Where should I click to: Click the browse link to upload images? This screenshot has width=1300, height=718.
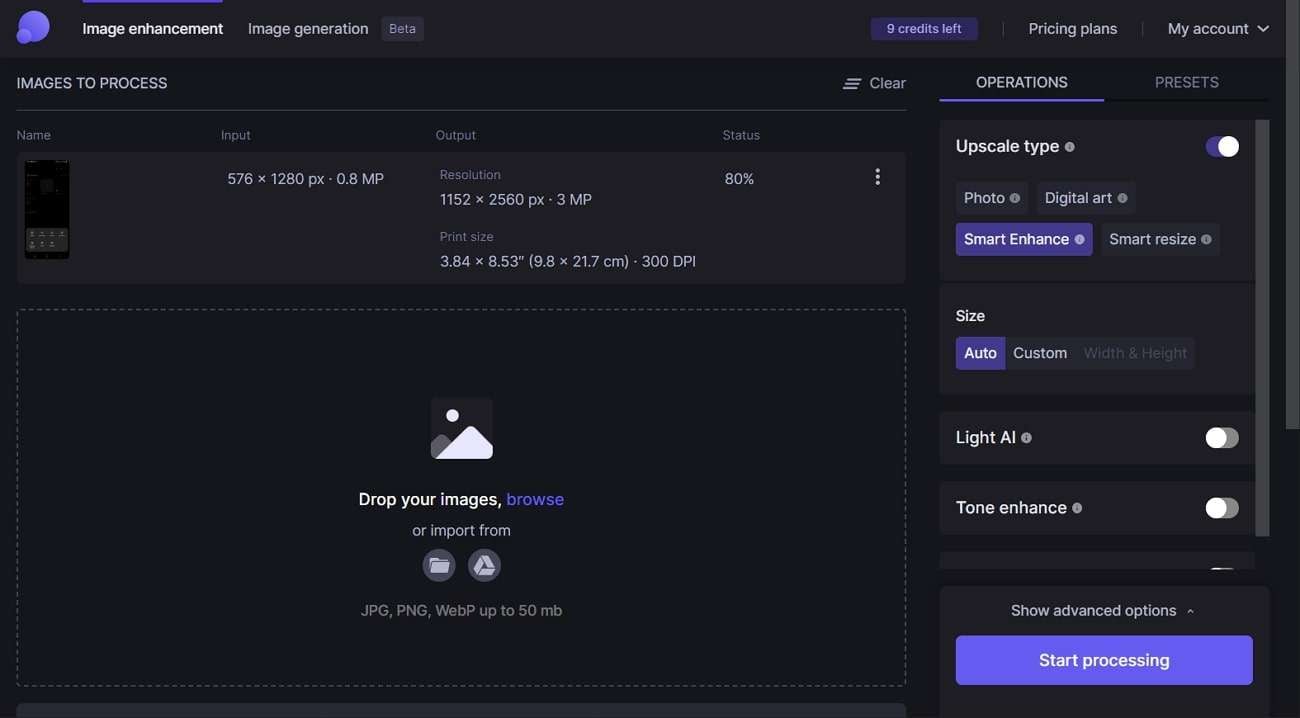point(535,499)
